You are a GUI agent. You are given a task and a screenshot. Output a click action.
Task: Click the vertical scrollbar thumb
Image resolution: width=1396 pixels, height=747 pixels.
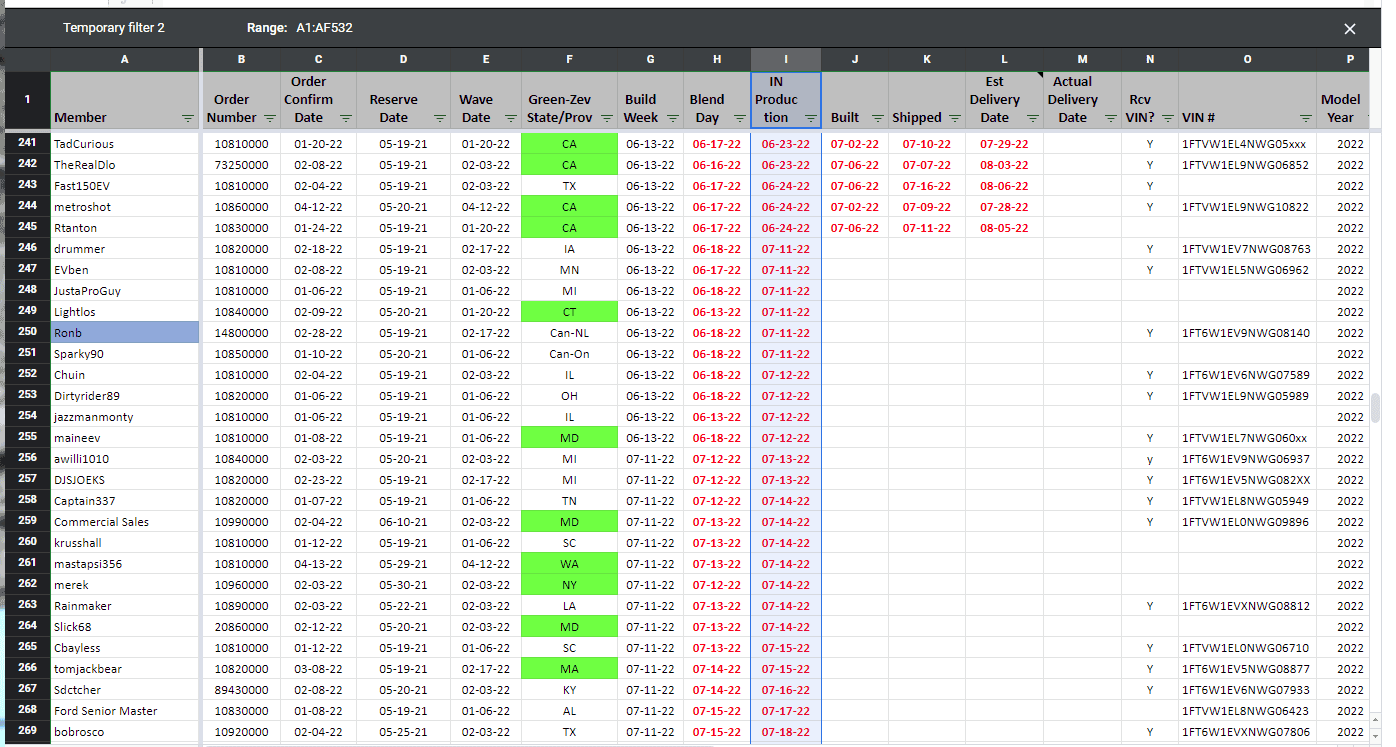[x=1375, y=408]
